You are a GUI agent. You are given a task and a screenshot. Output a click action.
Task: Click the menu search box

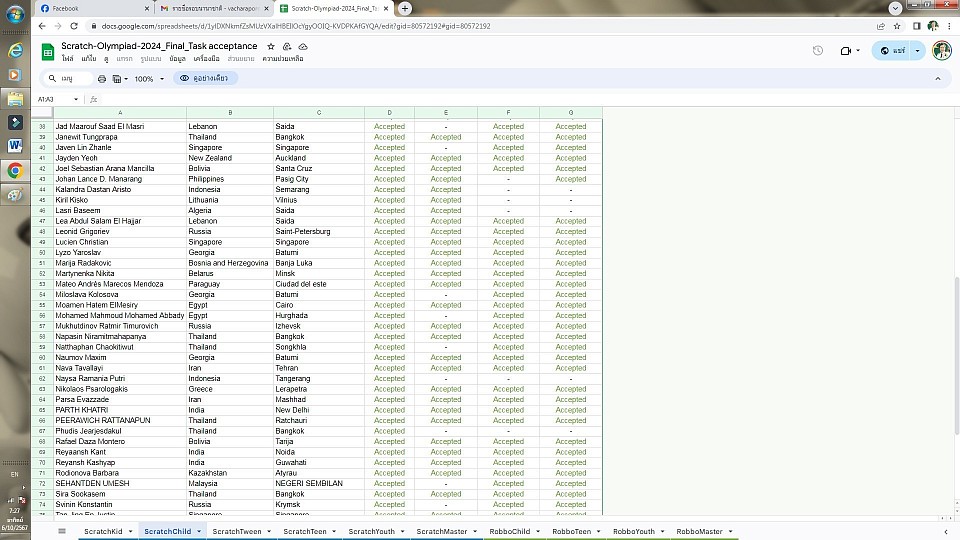click(68, 78)
